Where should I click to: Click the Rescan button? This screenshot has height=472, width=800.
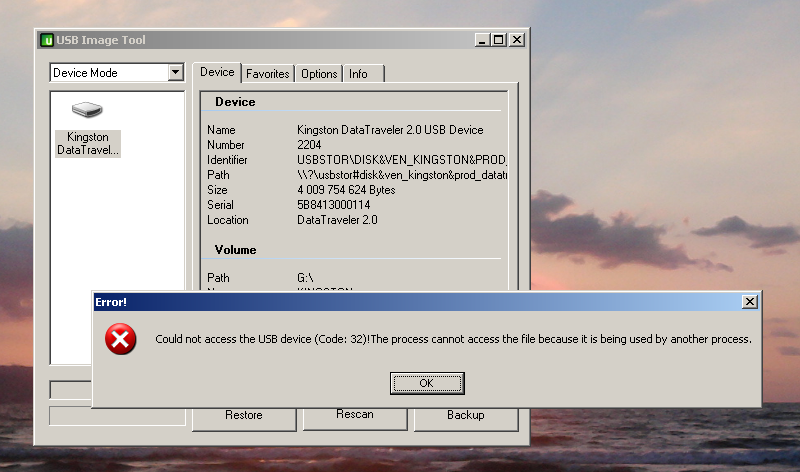click(x=355, y=419)
